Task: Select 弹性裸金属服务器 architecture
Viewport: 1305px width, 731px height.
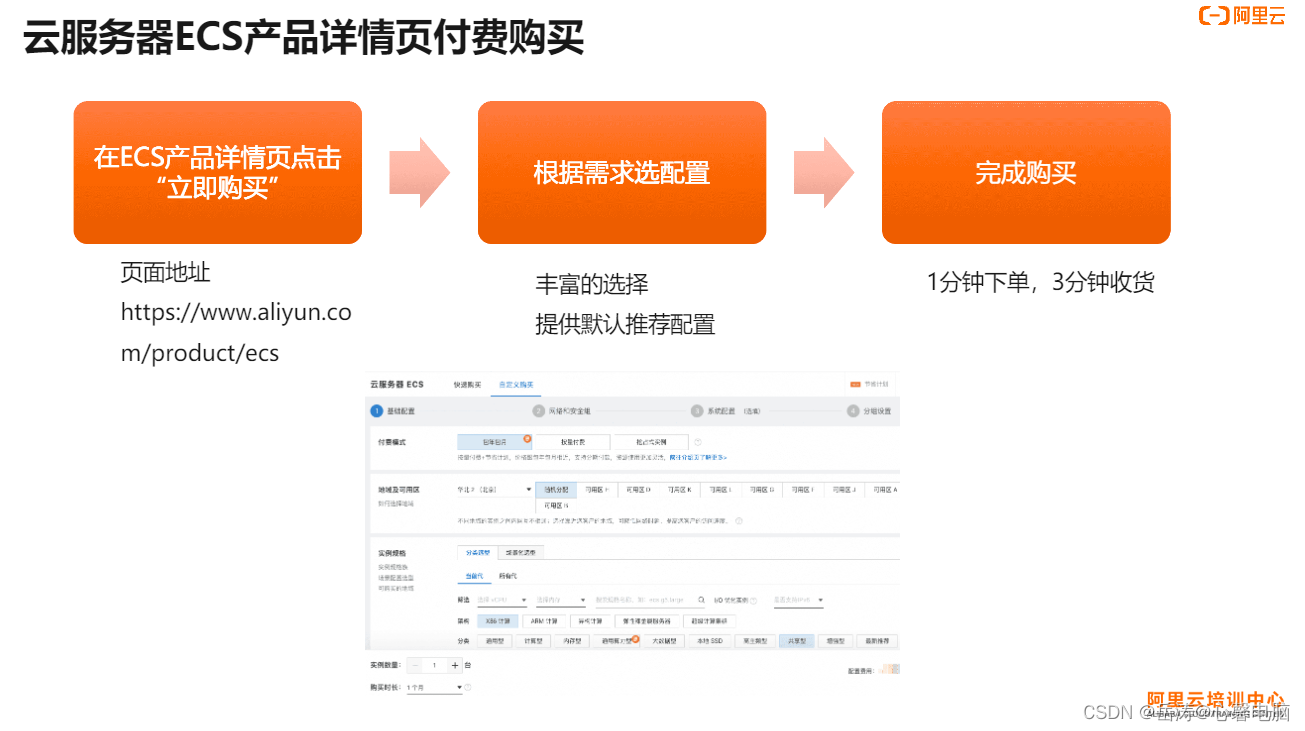Action: coord(647,621)
